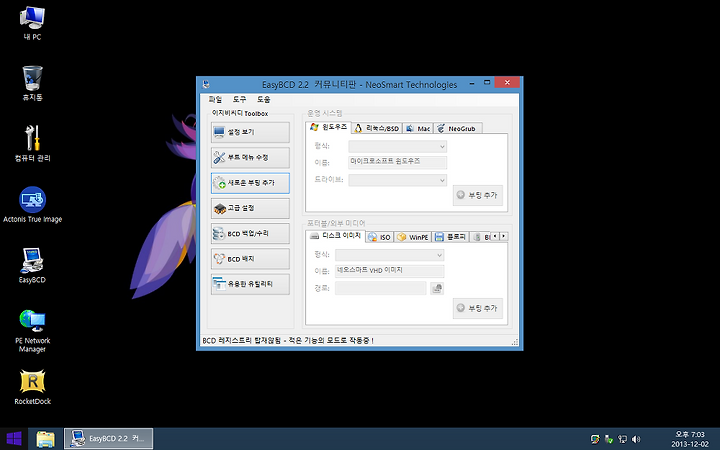Viewport: 720px width, 450px height.
Task: Open File Explorer from taskbar
Action: [x=45, y=439]
